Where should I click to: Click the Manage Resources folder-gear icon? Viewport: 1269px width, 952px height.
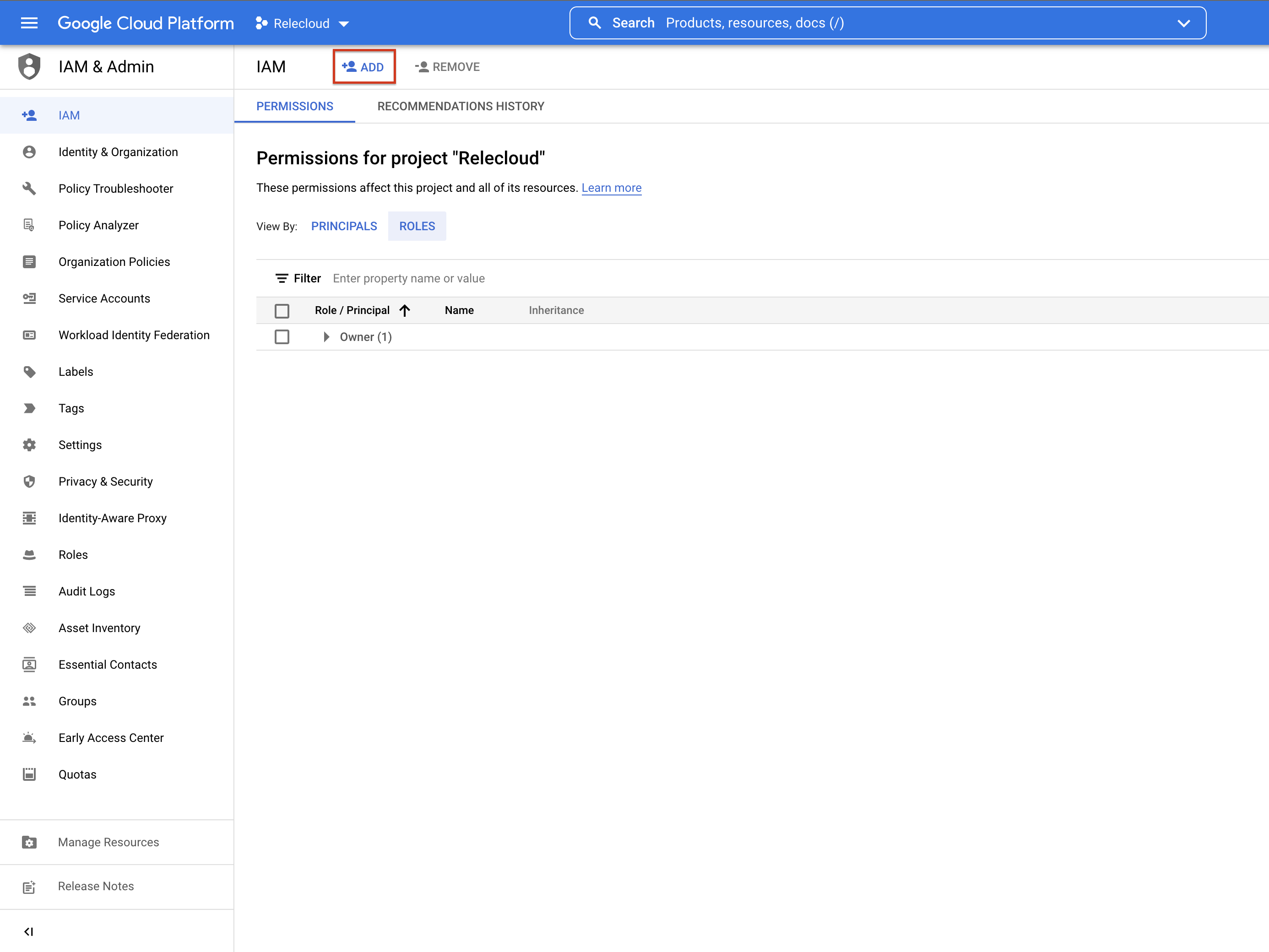29,843
